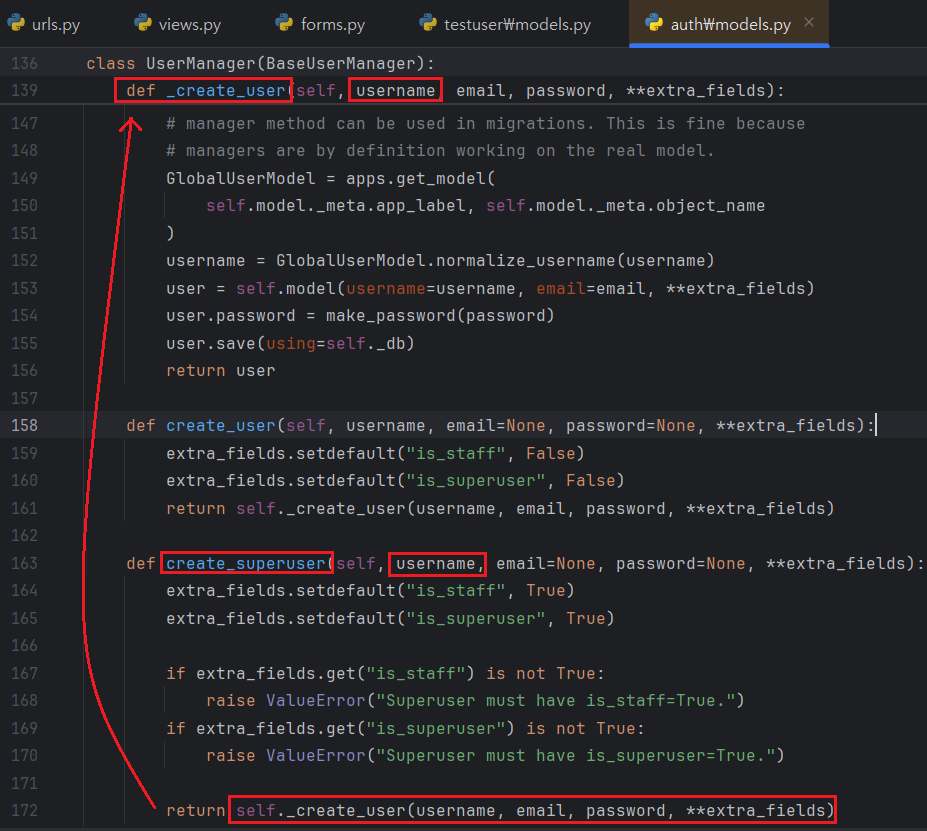This screenshot has height=831, width=927.
Task: Click the sticky class UserManager header line
Action: click(260, 64)
